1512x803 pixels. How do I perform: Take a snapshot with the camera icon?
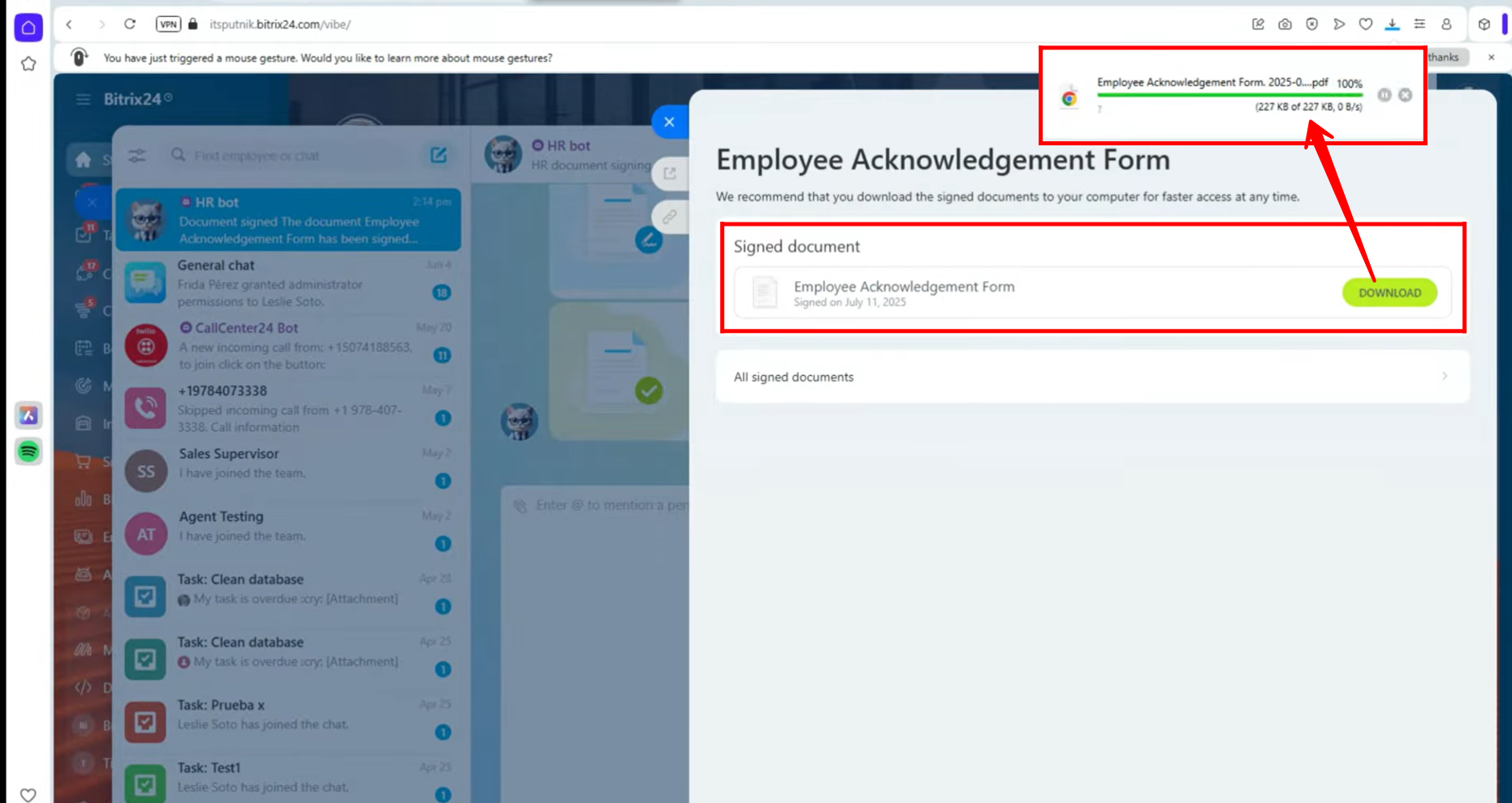tap(1285, 24)
